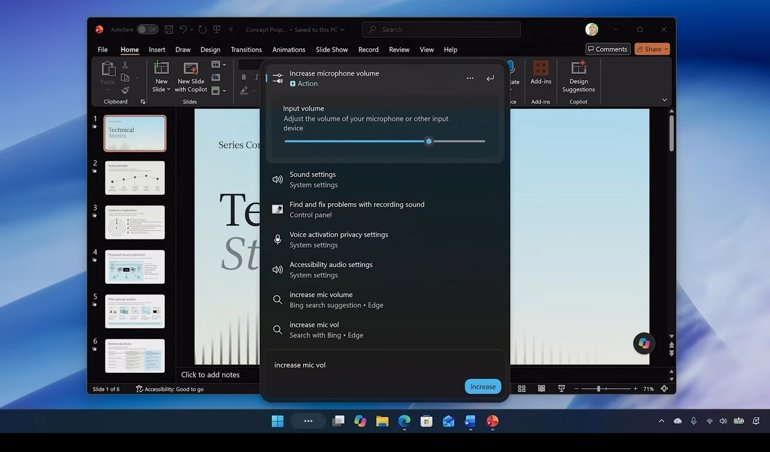Switch to the Animations tab
Image resolution: width=770 pixels, height=452 pixels.
(289, 50)
